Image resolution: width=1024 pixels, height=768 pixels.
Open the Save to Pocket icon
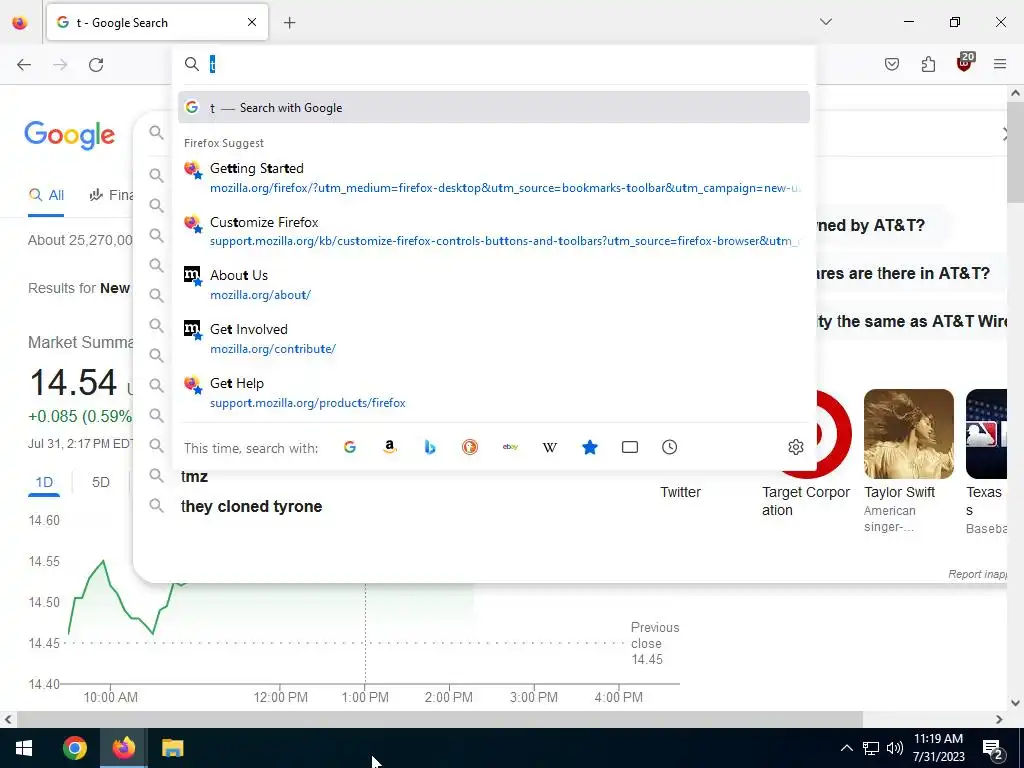coord(891,64)
